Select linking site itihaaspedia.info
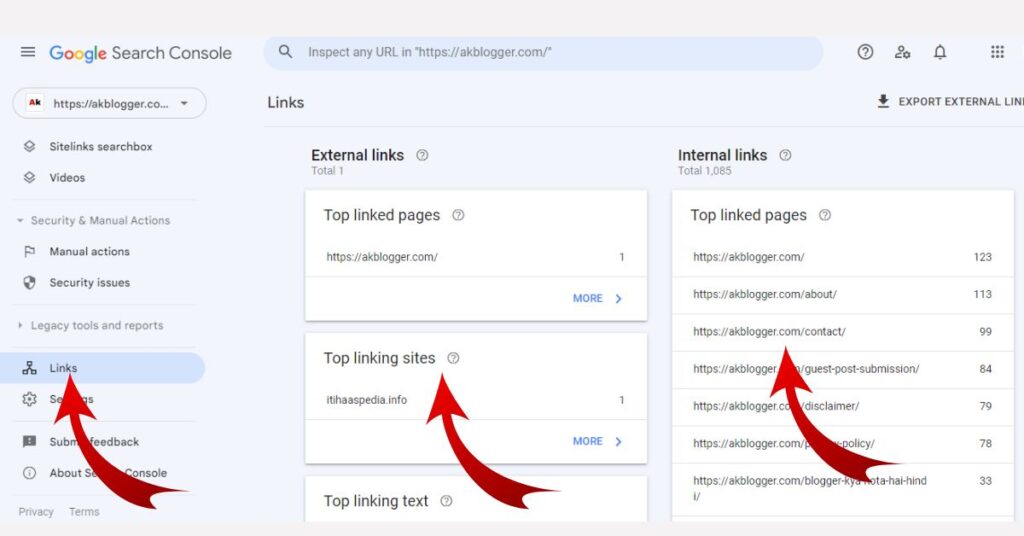The image size is (1024, 536). coord(475,400)
